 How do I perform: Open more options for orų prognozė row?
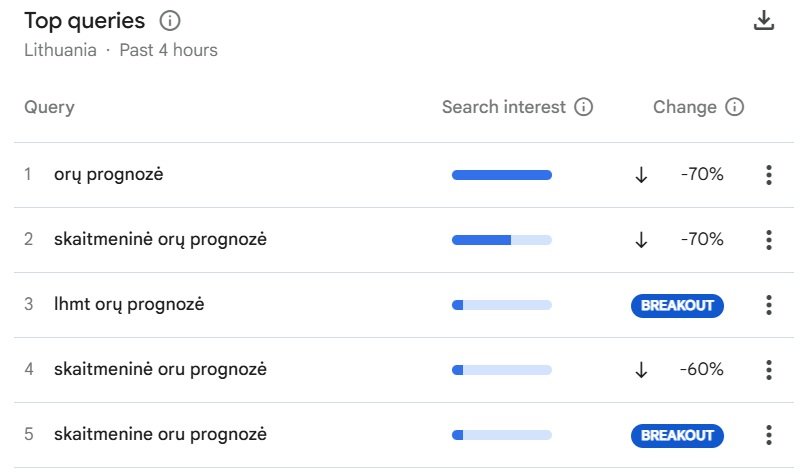[x=769, y=175]
